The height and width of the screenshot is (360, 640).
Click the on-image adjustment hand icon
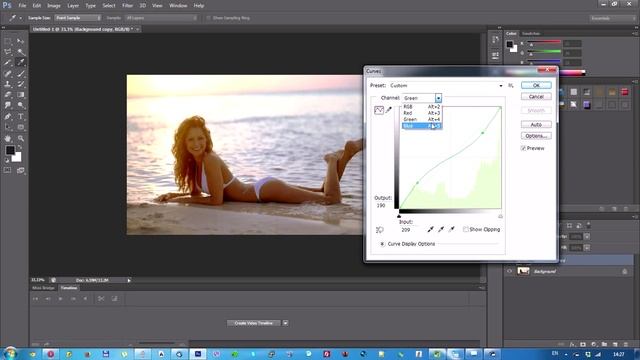[380, 230]
